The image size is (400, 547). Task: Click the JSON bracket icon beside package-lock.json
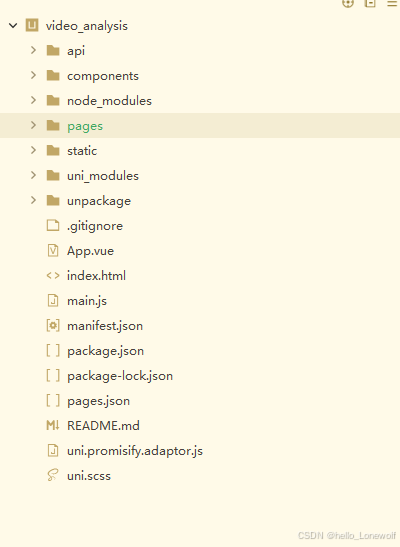(53, 376)
